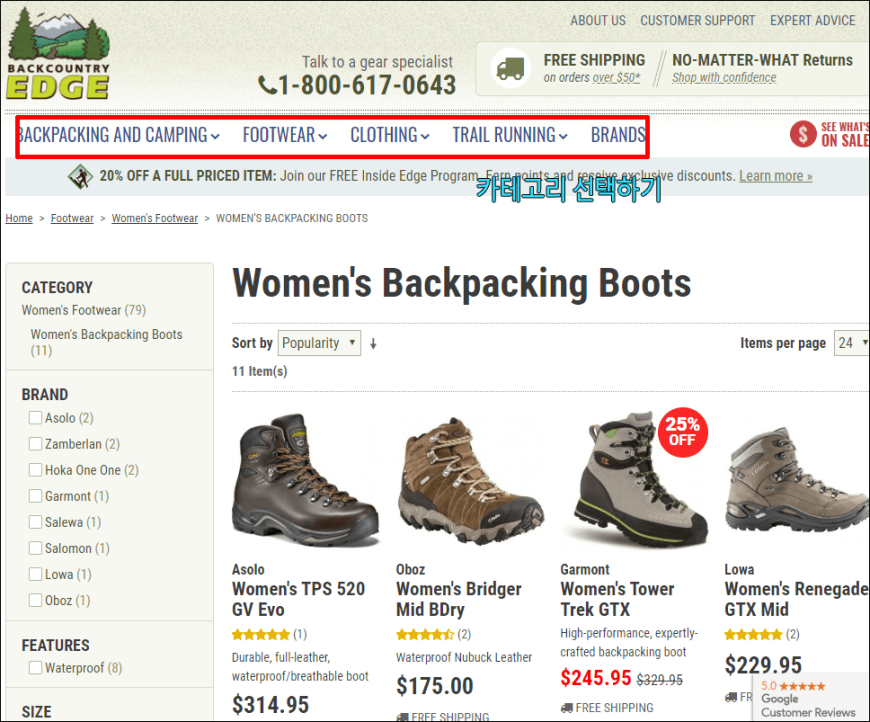This screenshot has width=870, height=722.
Task: Click the Backcountry Edge logo
Action: (x=58, y=53)
